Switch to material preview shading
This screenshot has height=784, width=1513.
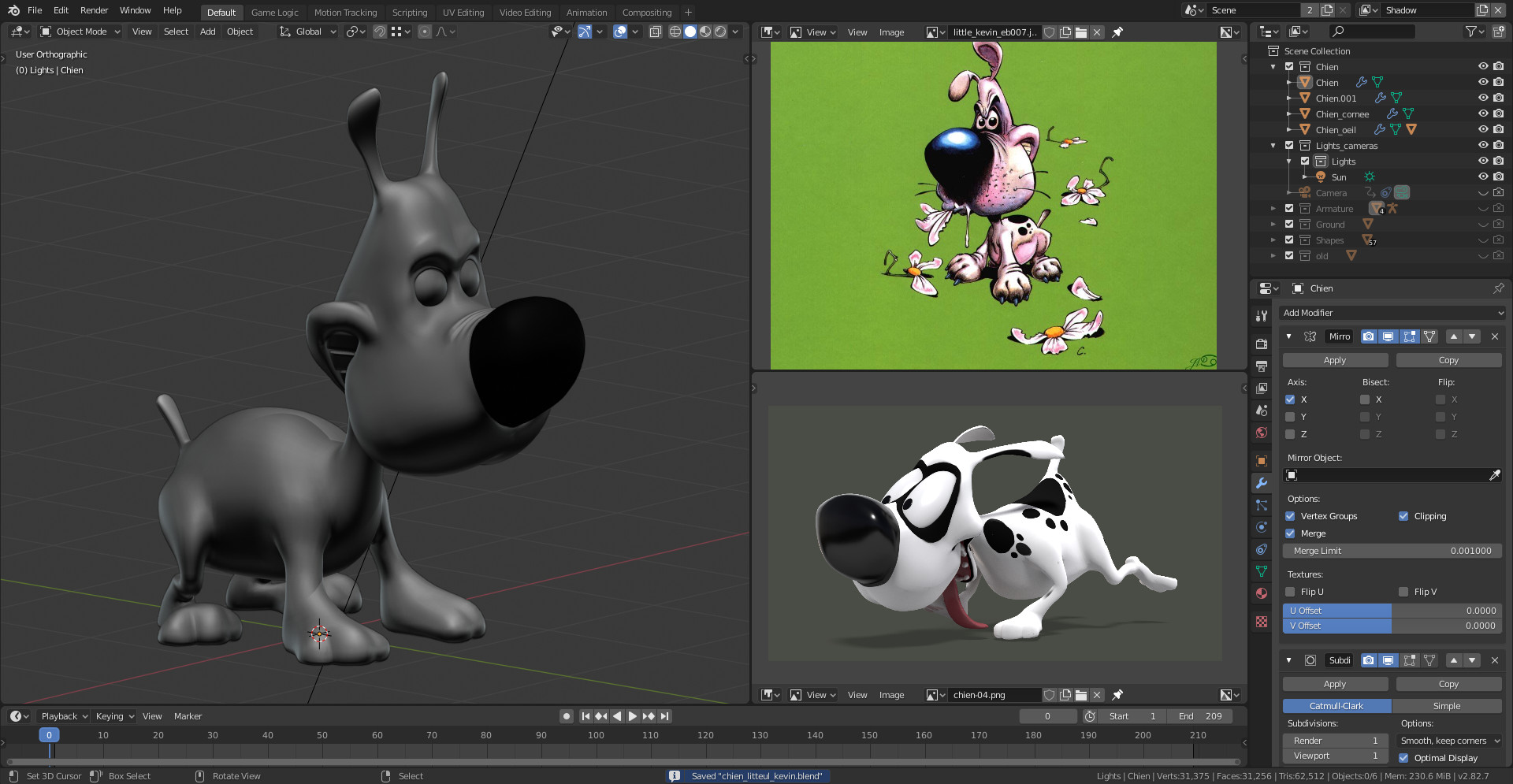click(705, 32)
